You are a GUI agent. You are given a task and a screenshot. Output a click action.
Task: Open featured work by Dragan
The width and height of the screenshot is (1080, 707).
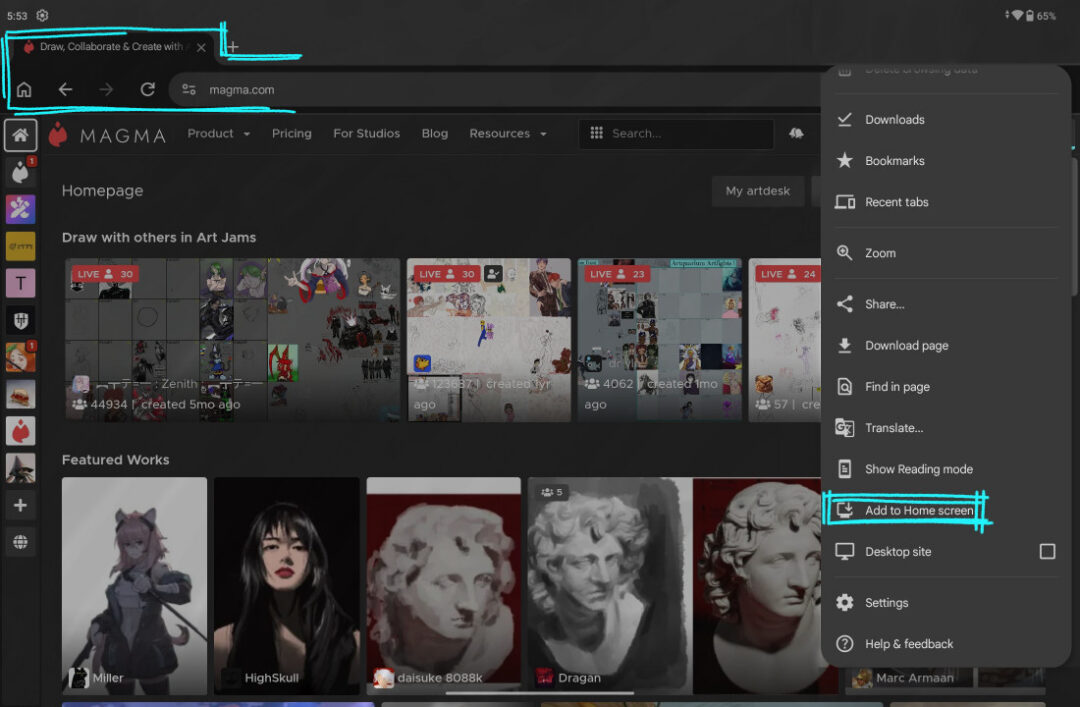coord(674,586)
